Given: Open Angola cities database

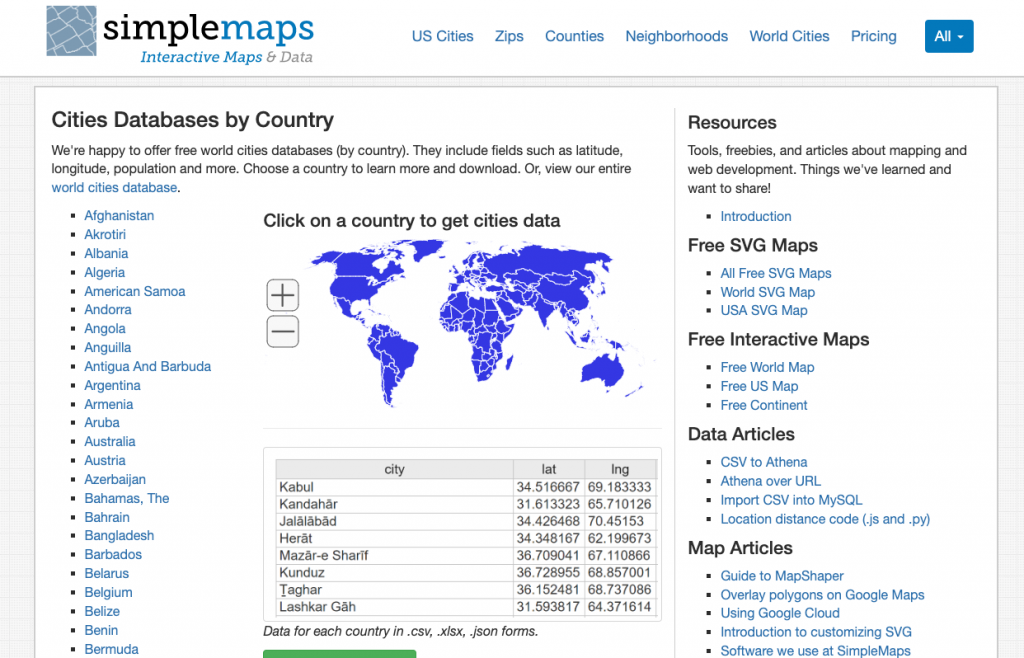Looking at the screenshot, I should tap(104, 328).
